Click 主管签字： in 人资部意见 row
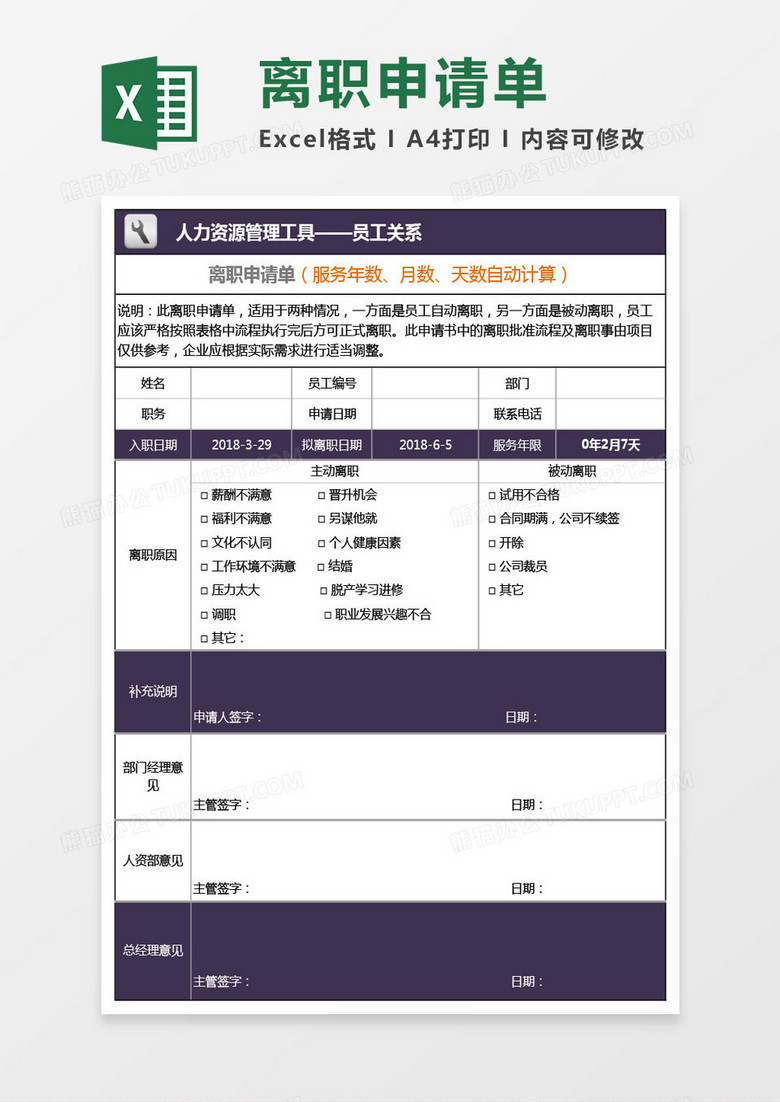Viewport: 780px width, 1102px height. pos(221,888)
